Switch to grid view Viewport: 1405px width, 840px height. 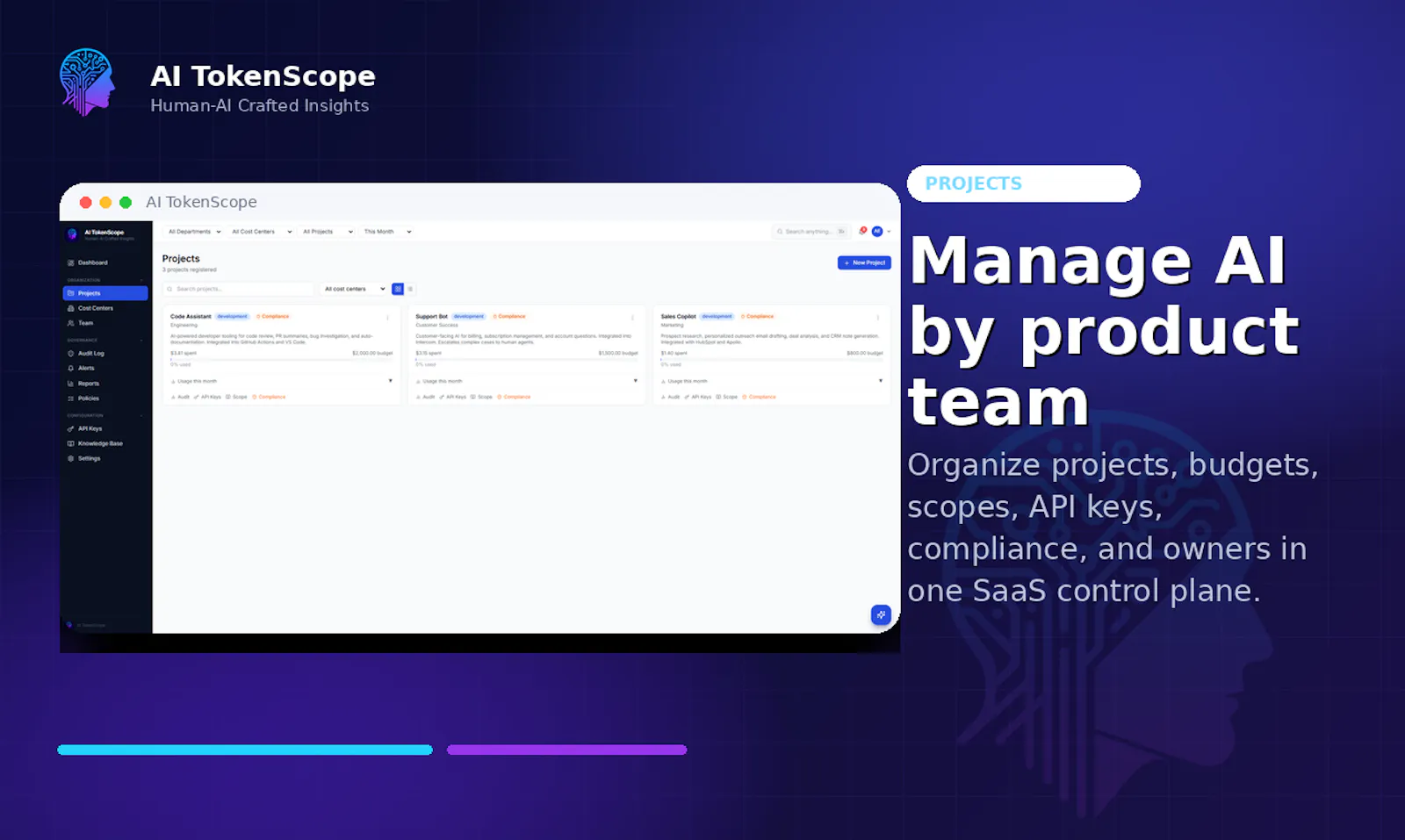398,289
